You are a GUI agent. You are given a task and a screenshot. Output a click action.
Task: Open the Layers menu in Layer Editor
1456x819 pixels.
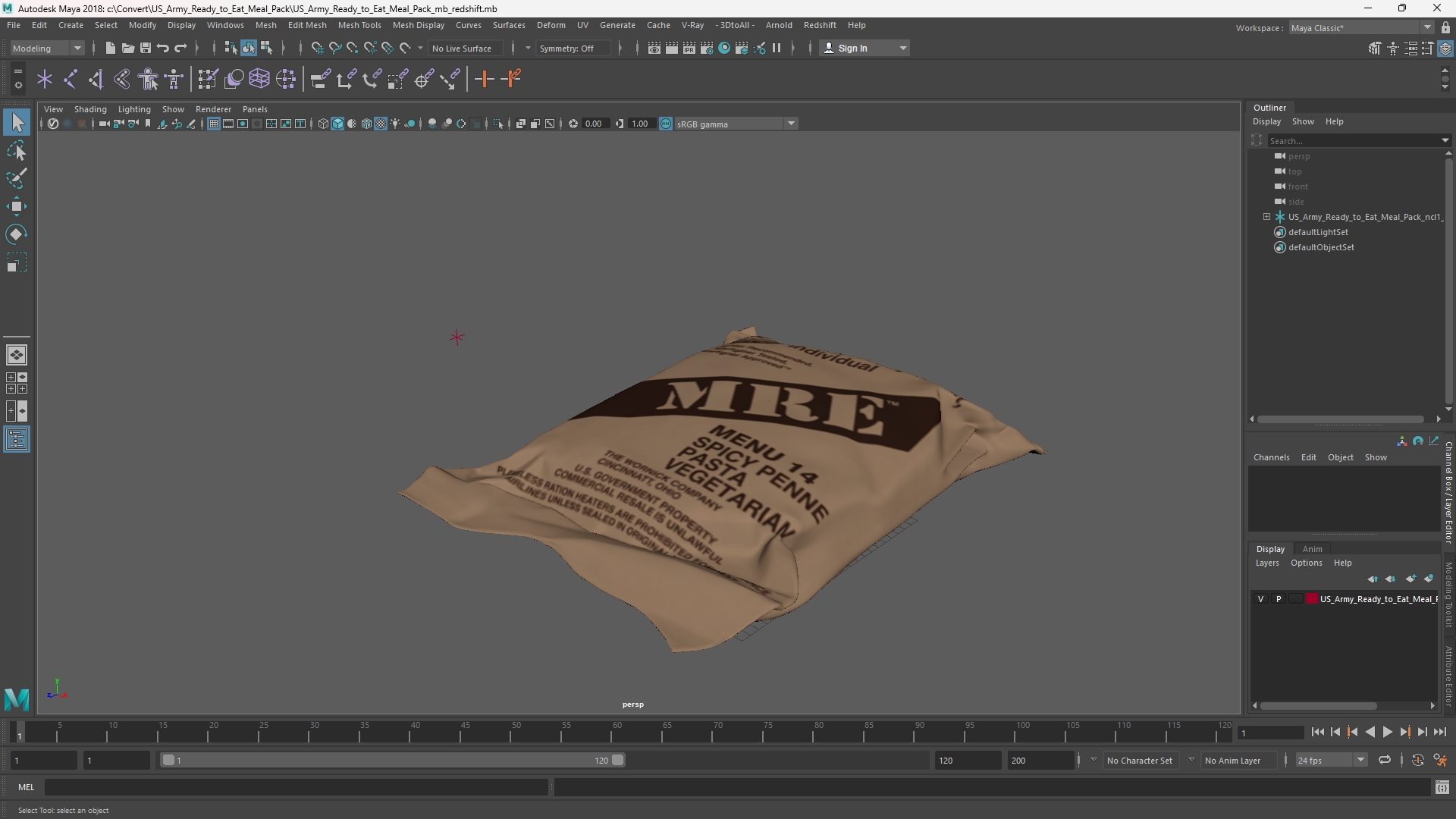click(x=1266, y=563)
